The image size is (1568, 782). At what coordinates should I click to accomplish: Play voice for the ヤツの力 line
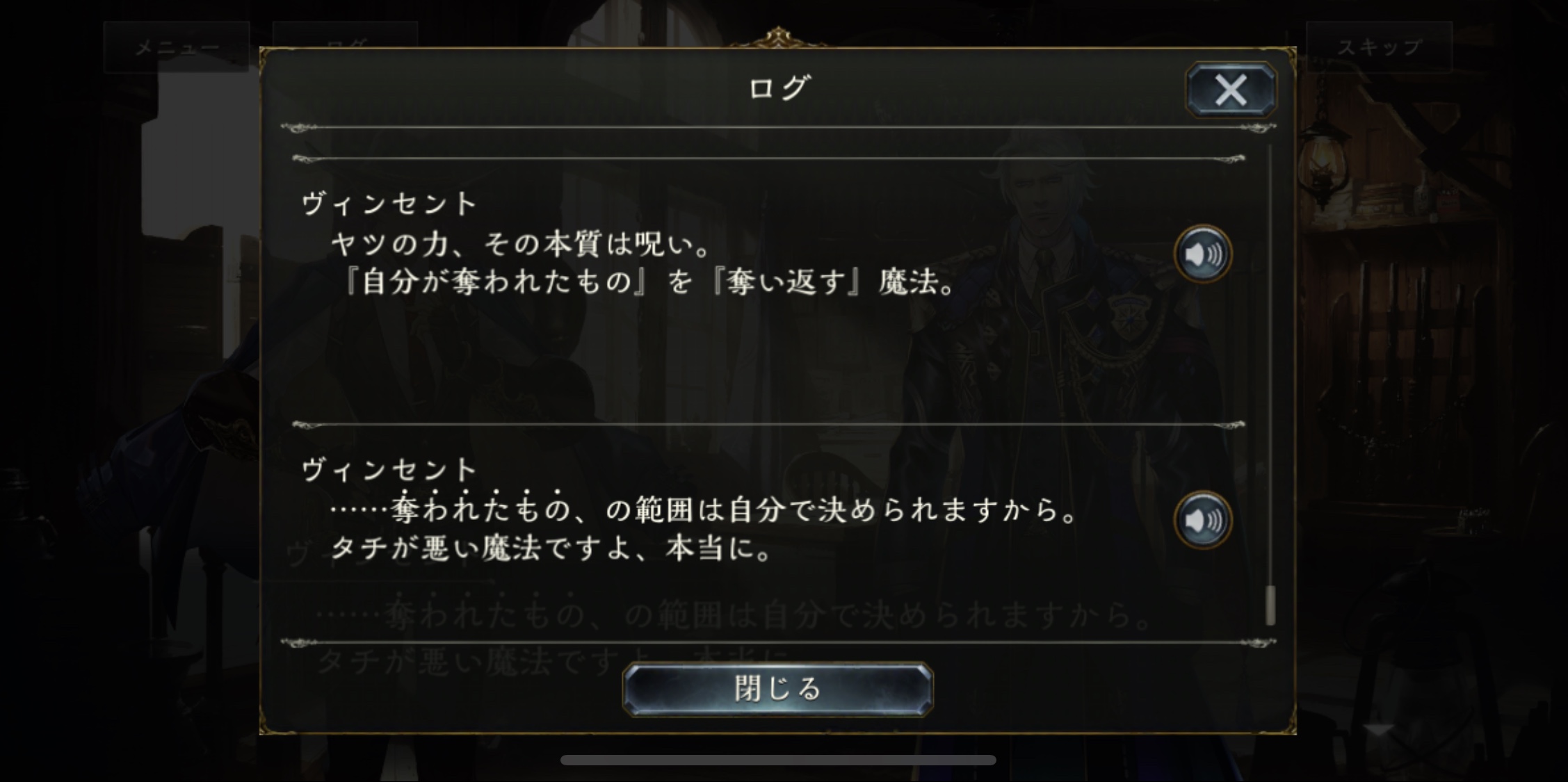[x=1203, y=254]
